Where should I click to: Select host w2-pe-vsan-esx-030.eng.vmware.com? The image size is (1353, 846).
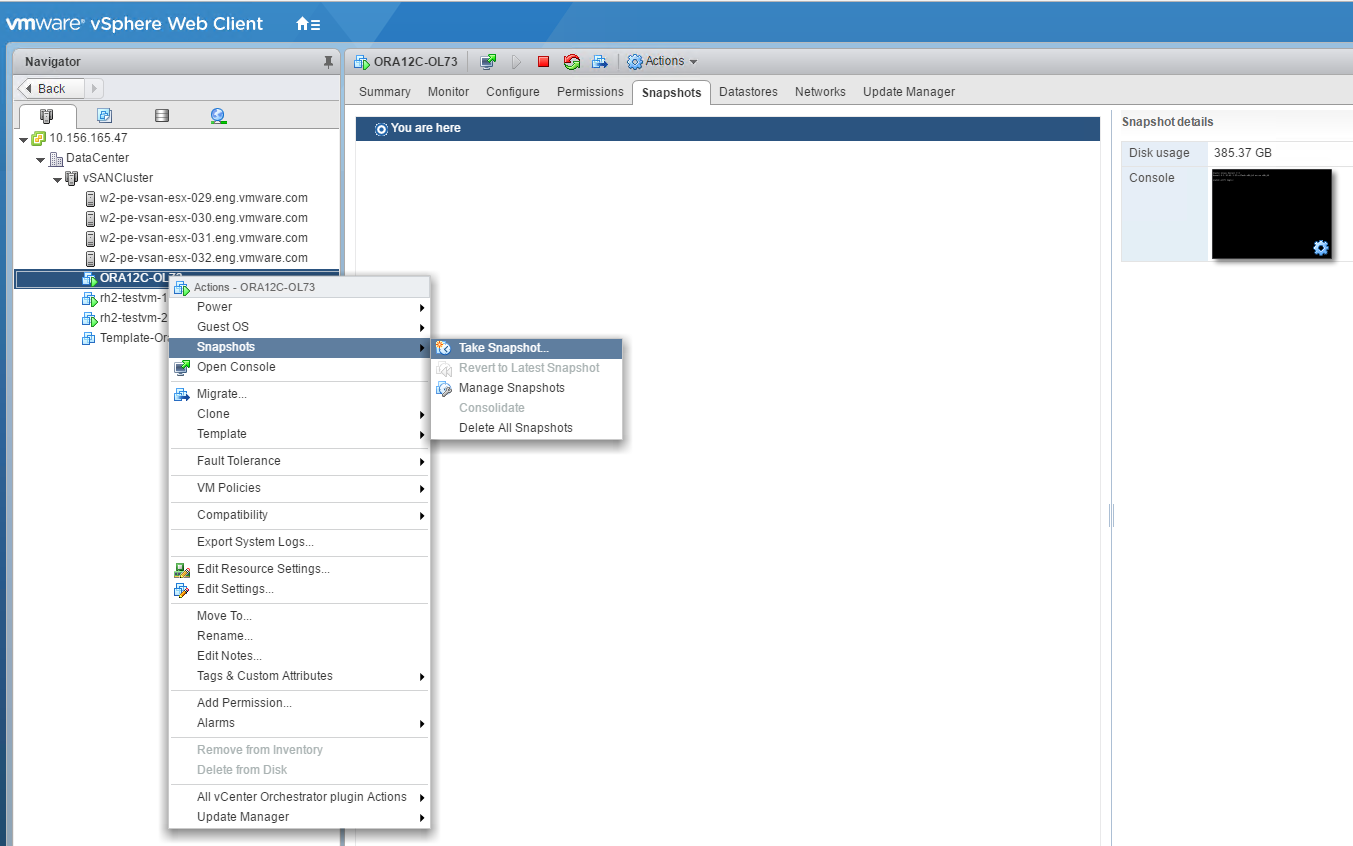pos(204,218)
